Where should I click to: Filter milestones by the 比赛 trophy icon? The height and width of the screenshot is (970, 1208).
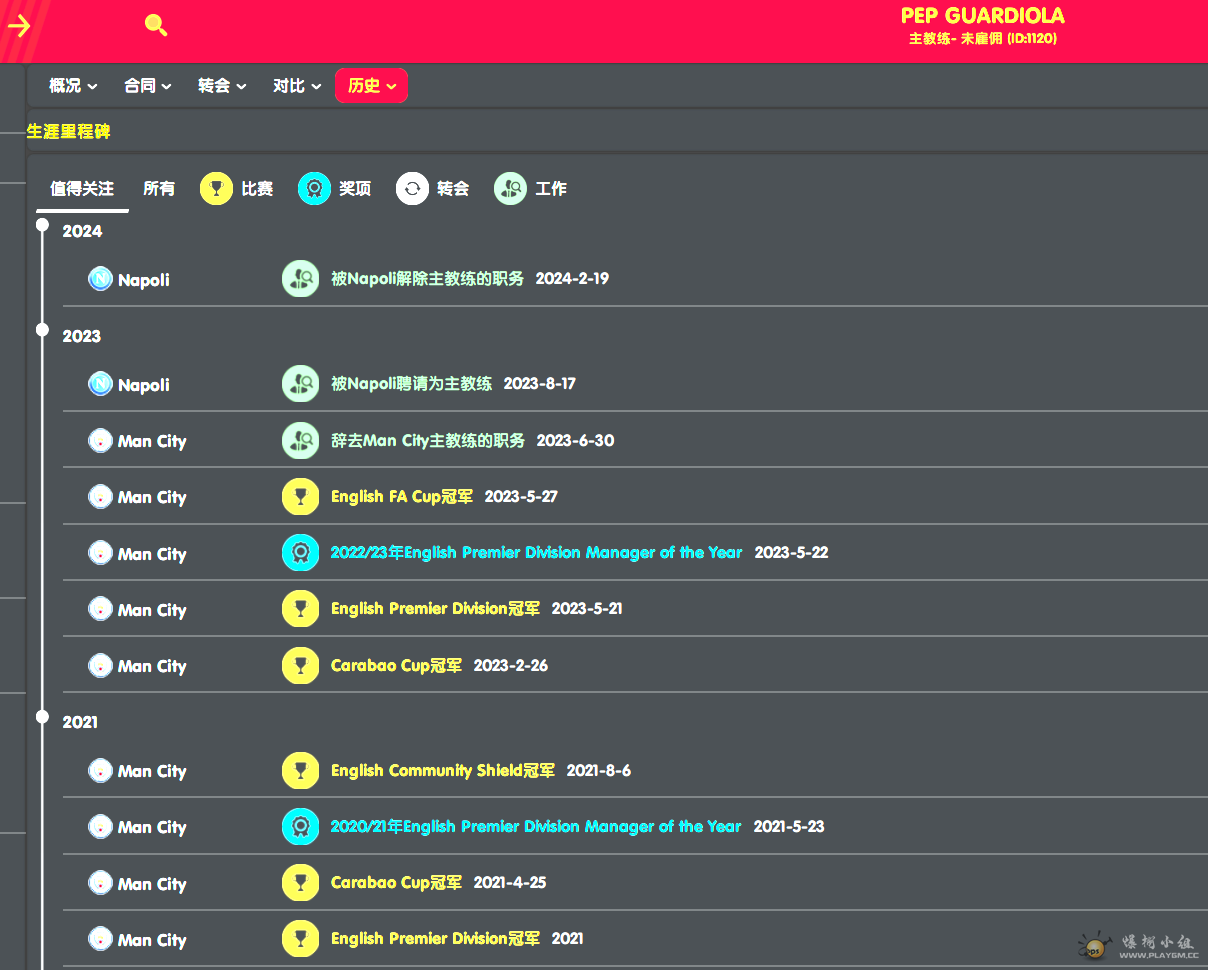pos(217,189)
